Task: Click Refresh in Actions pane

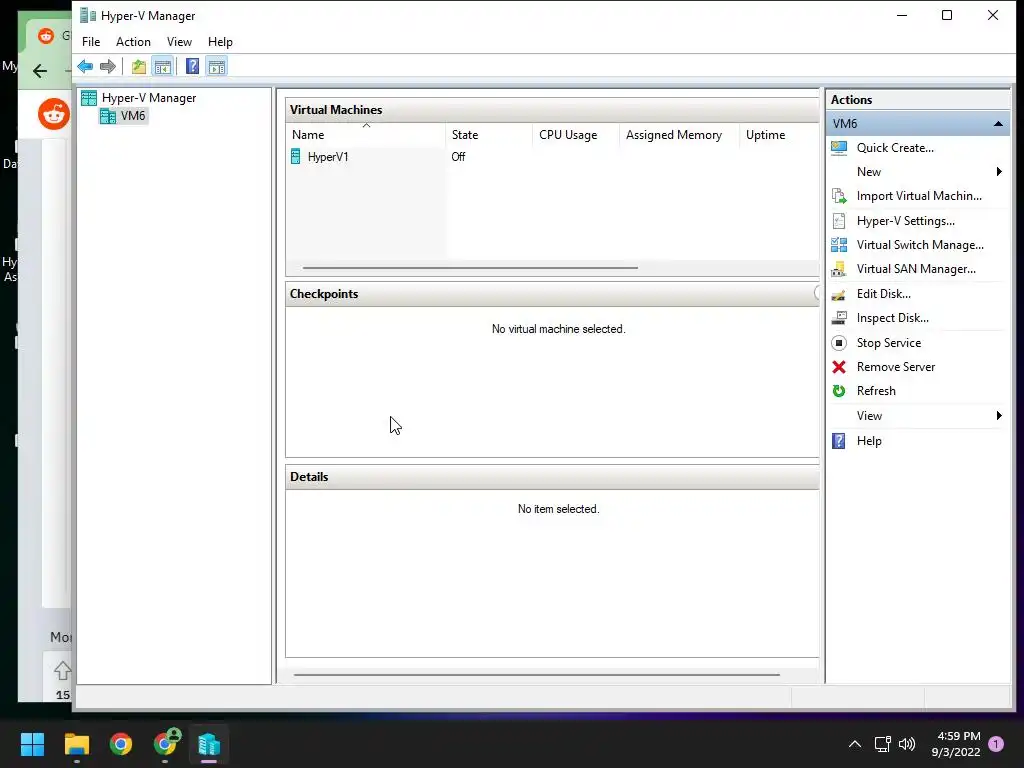Action: pyautogui.click(x=876, y=391)
